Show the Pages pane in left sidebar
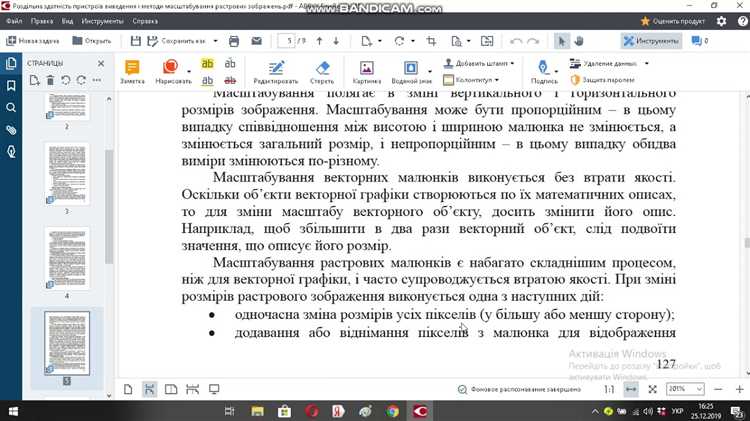750x421 pixels. pyautogui.click(x=11, y=63)
